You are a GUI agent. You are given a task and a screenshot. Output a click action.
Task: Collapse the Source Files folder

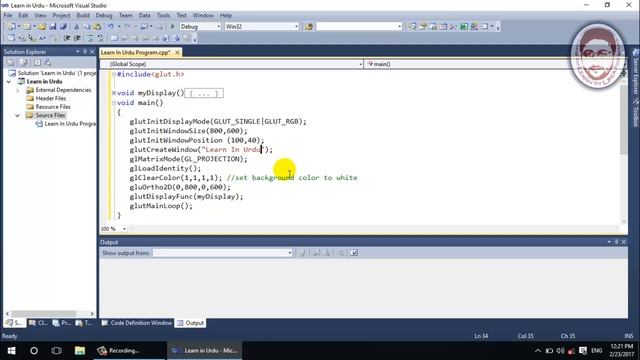tap(18, 116)
